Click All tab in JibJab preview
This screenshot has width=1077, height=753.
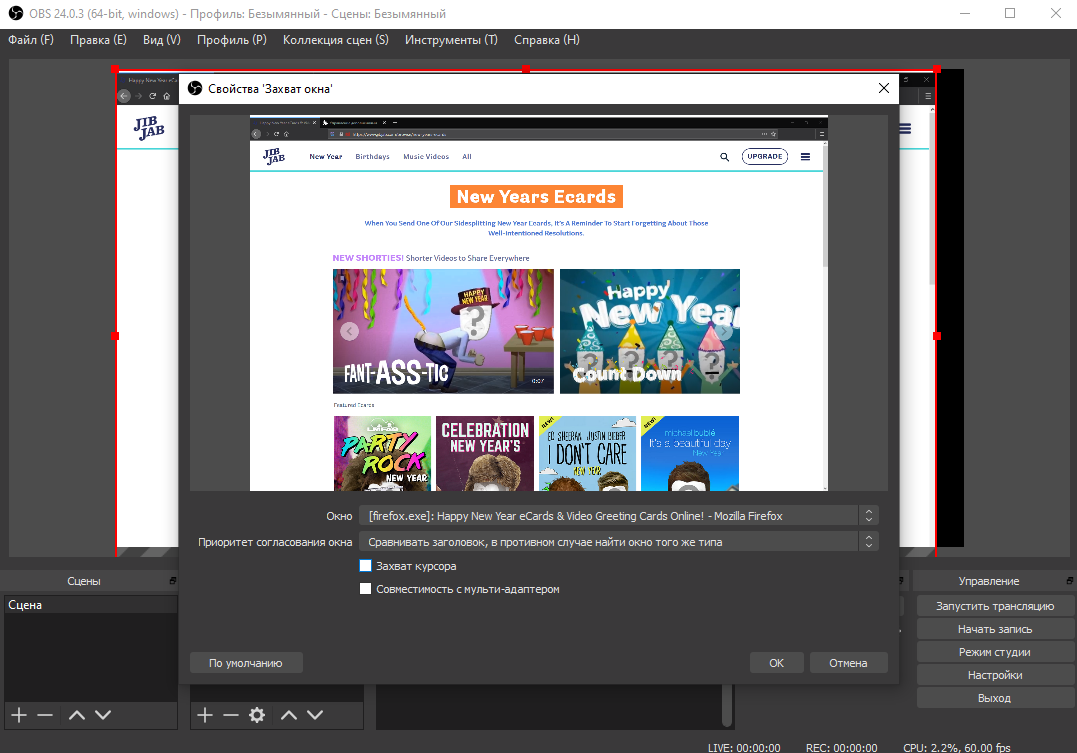click(x=467, y=157)
